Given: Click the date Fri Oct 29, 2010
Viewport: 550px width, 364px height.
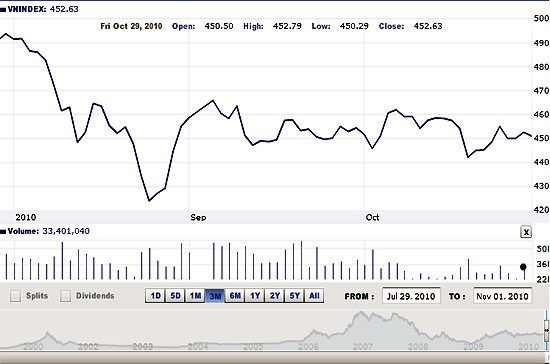Looking at the screenshot, I should pos(131,26).
